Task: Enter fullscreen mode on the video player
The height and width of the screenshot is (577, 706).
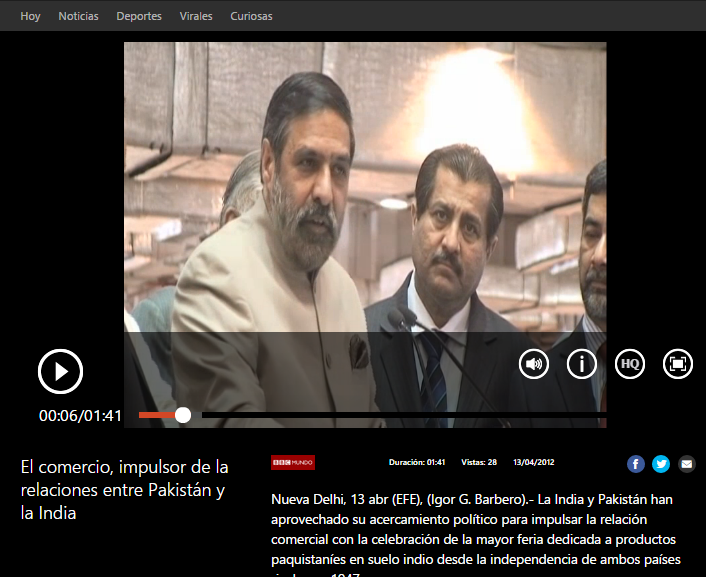Action: (677, 364)
